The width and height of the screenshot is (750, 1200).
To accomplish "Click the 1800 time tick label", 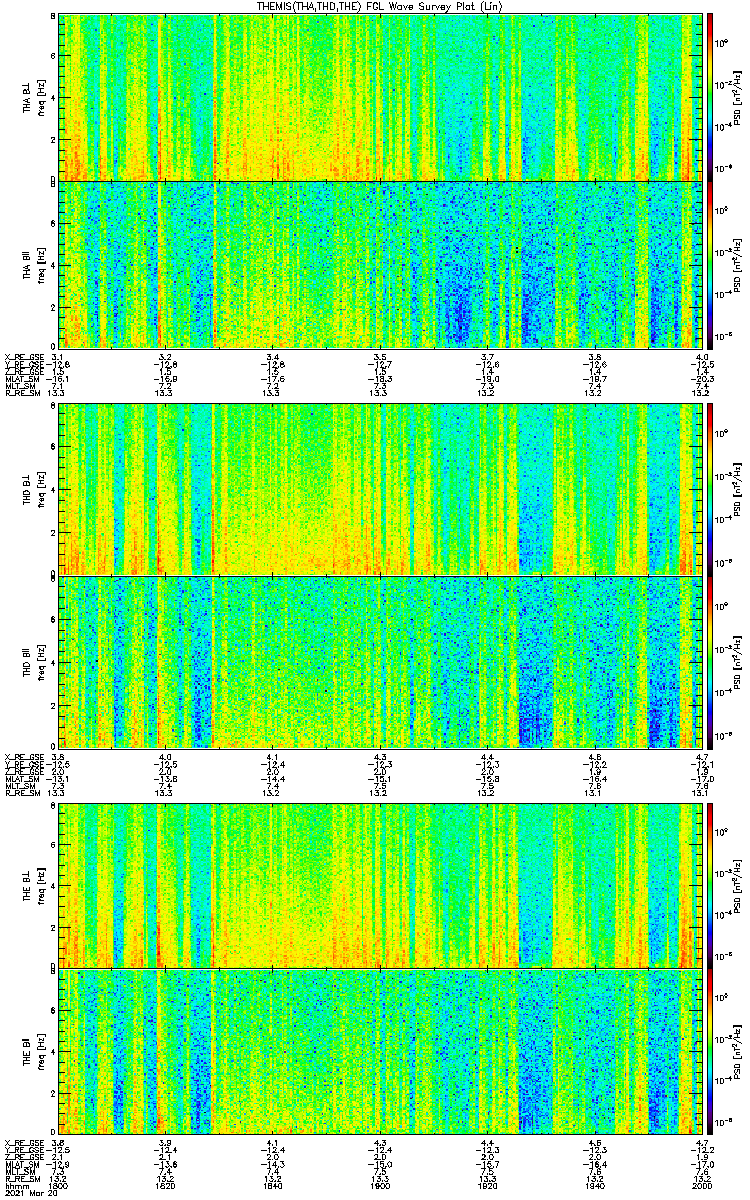I will click(x=58, y=1187).
